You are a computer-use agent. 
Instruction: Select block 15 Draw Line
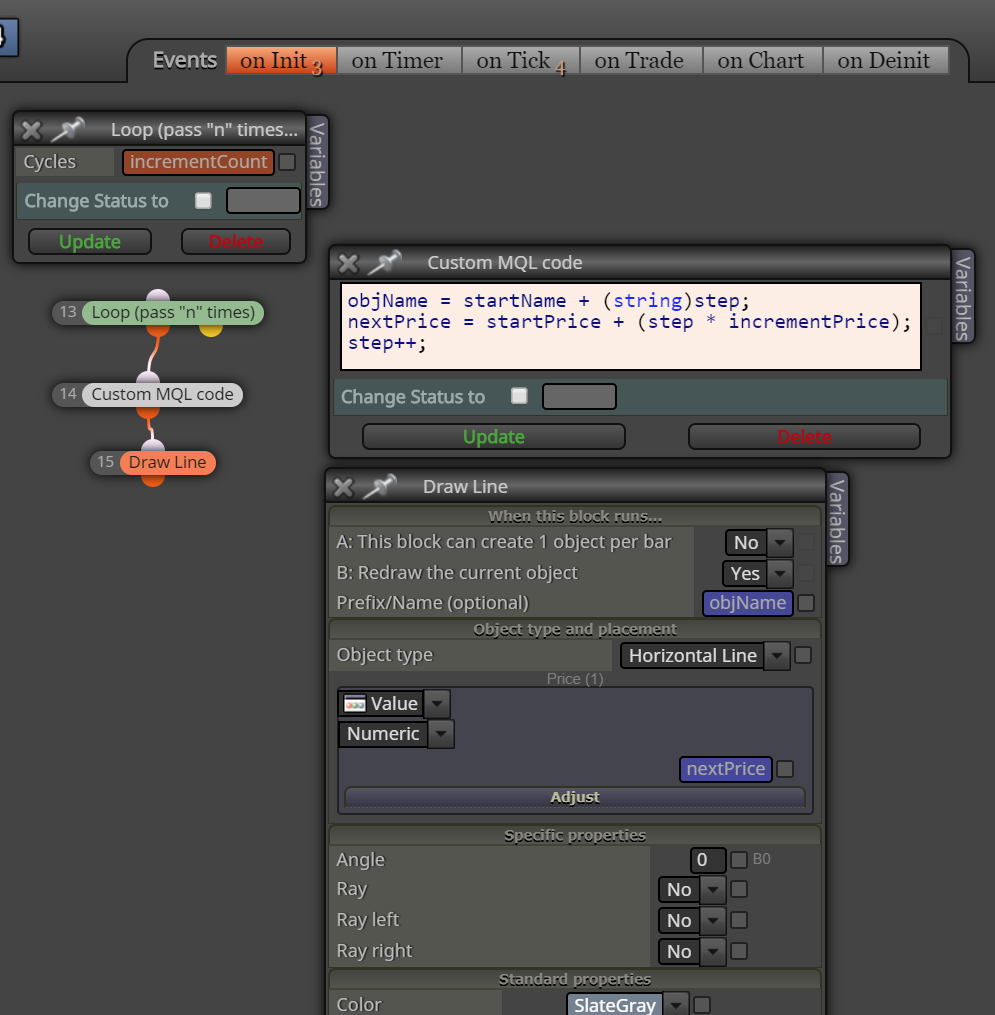click(x=167, y=463)
